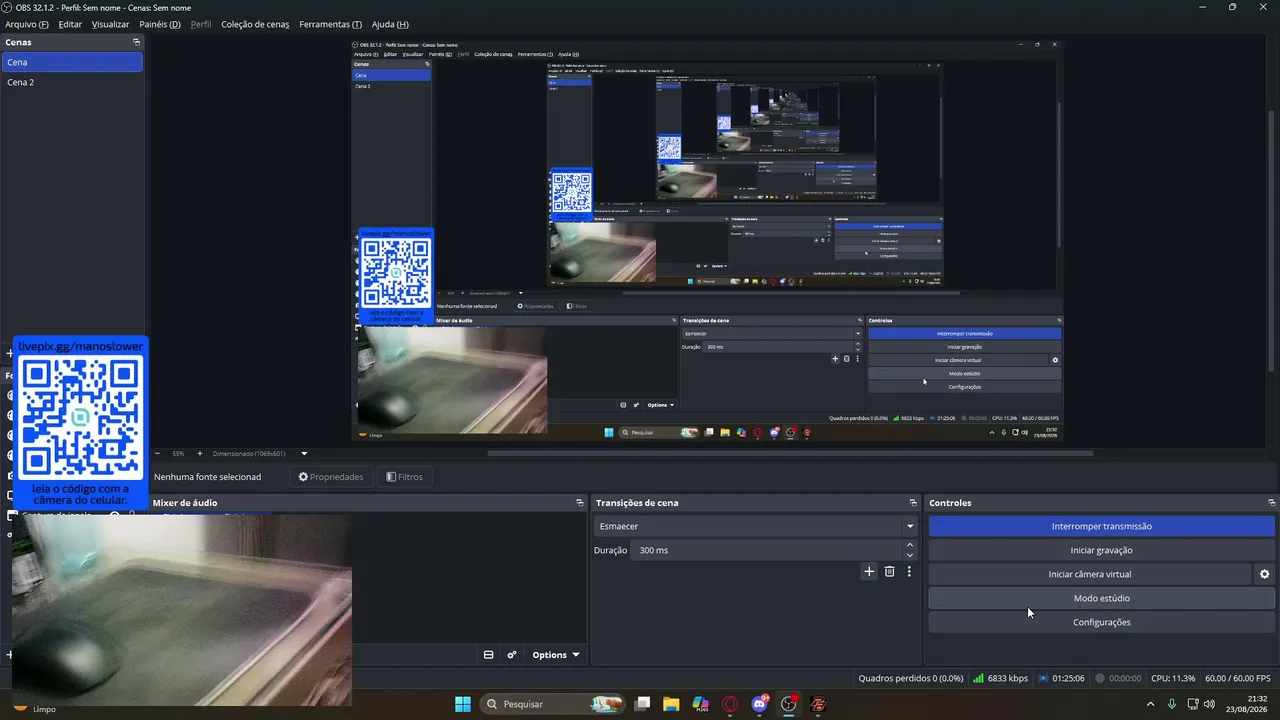Click the Quadros perdidos 0 (0.0%) status

coord(911,678)
